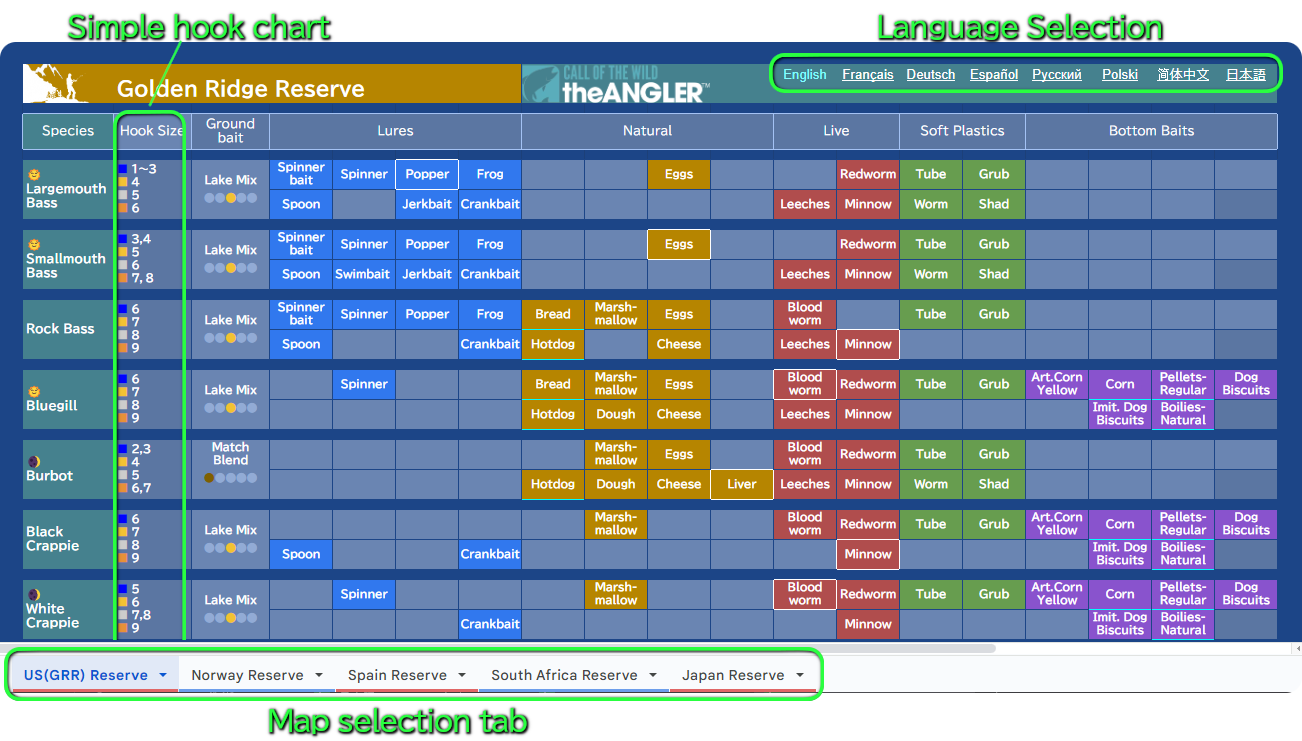This screenshot has height=741, width=1302.
Task: Open the US(GRR) Reserve tab dropdown arrow
Action: point(163,675)
